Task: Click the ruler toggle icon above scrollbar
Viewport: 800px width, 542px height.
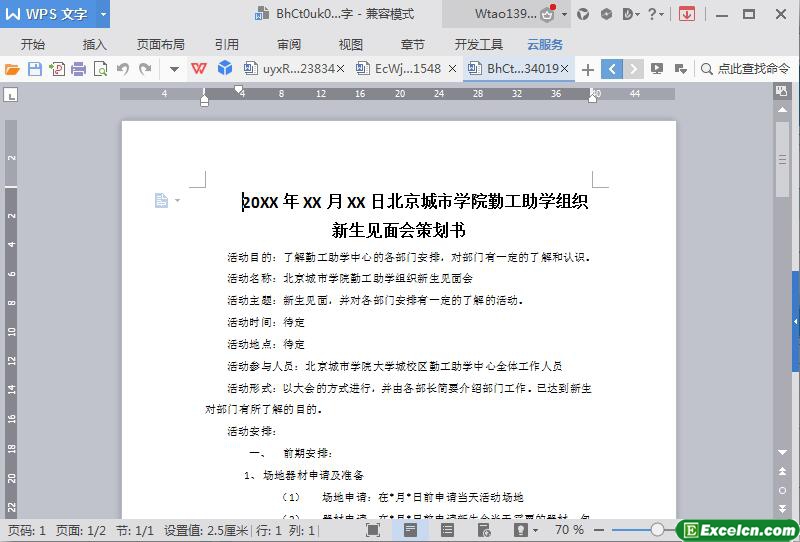Action: pos(782,91)
